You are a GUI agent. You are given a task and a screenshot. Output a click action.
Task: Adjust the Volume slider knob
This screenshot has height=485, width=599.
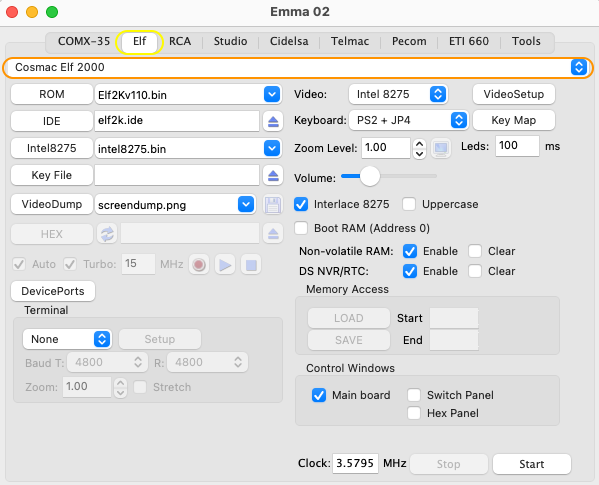point(369,176)
